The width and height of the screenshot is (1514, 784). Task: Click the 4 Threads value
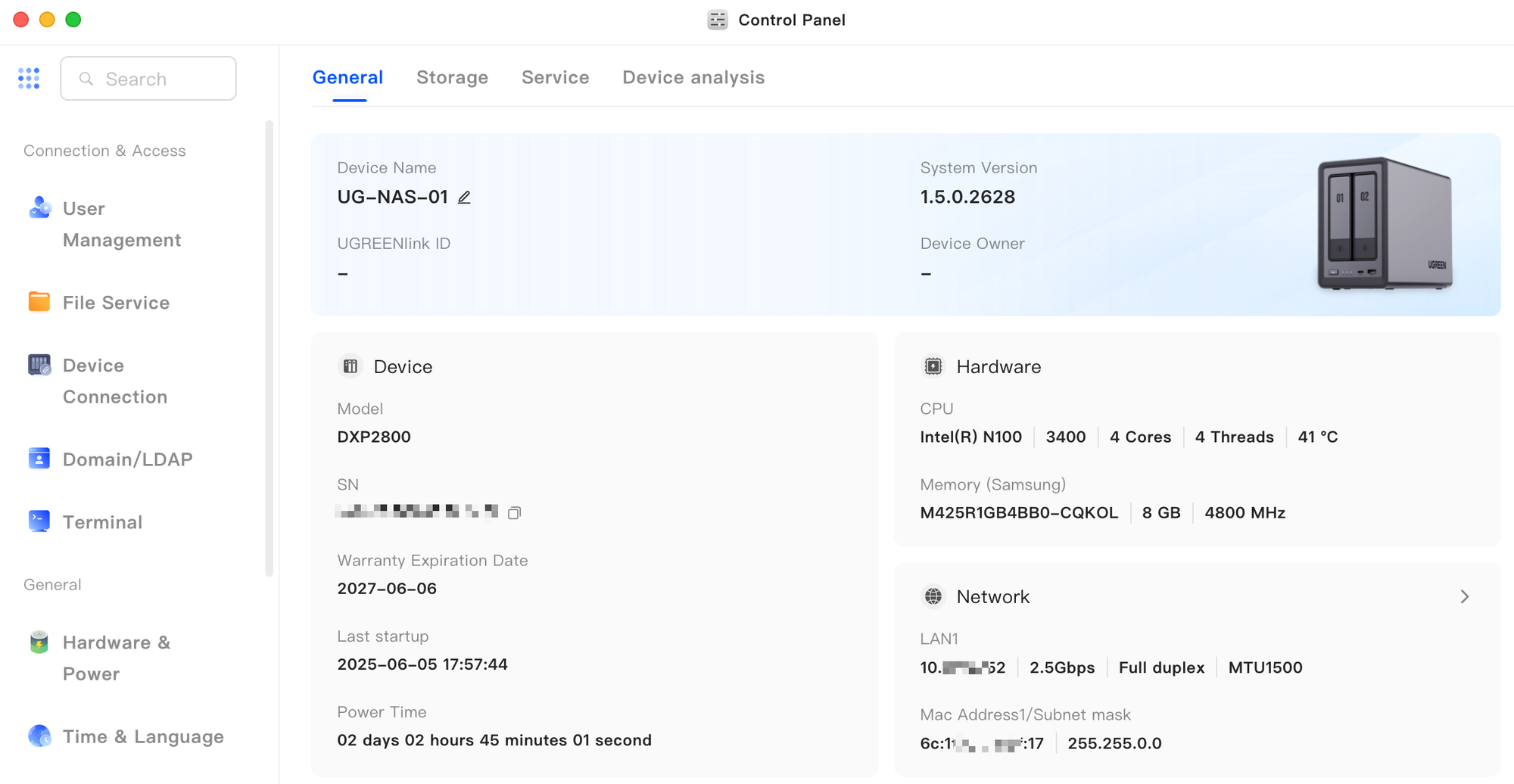[x=1234, y=437]
